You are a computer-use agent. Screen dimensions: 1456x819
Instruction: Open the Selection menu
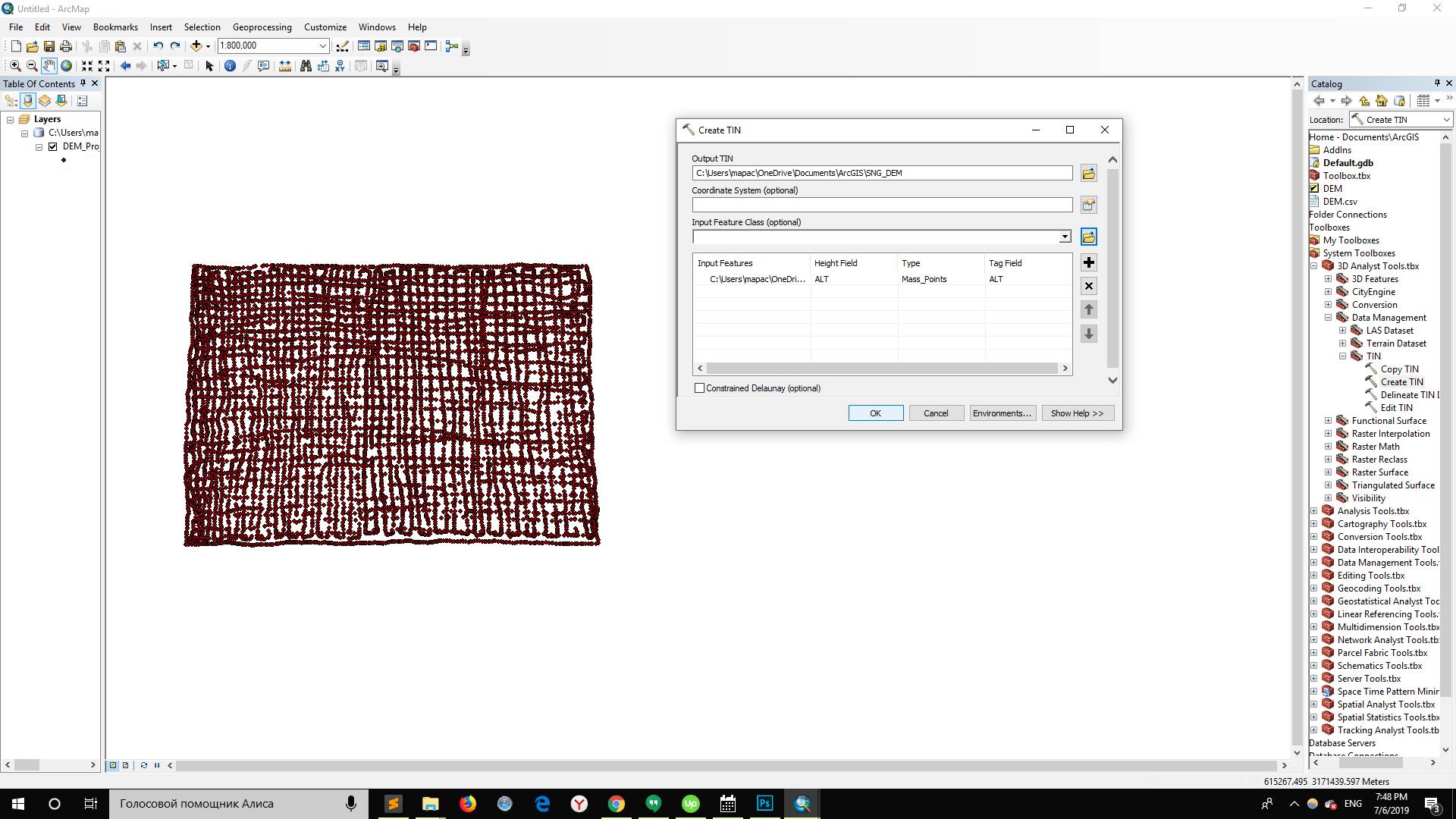pos(202,27)
